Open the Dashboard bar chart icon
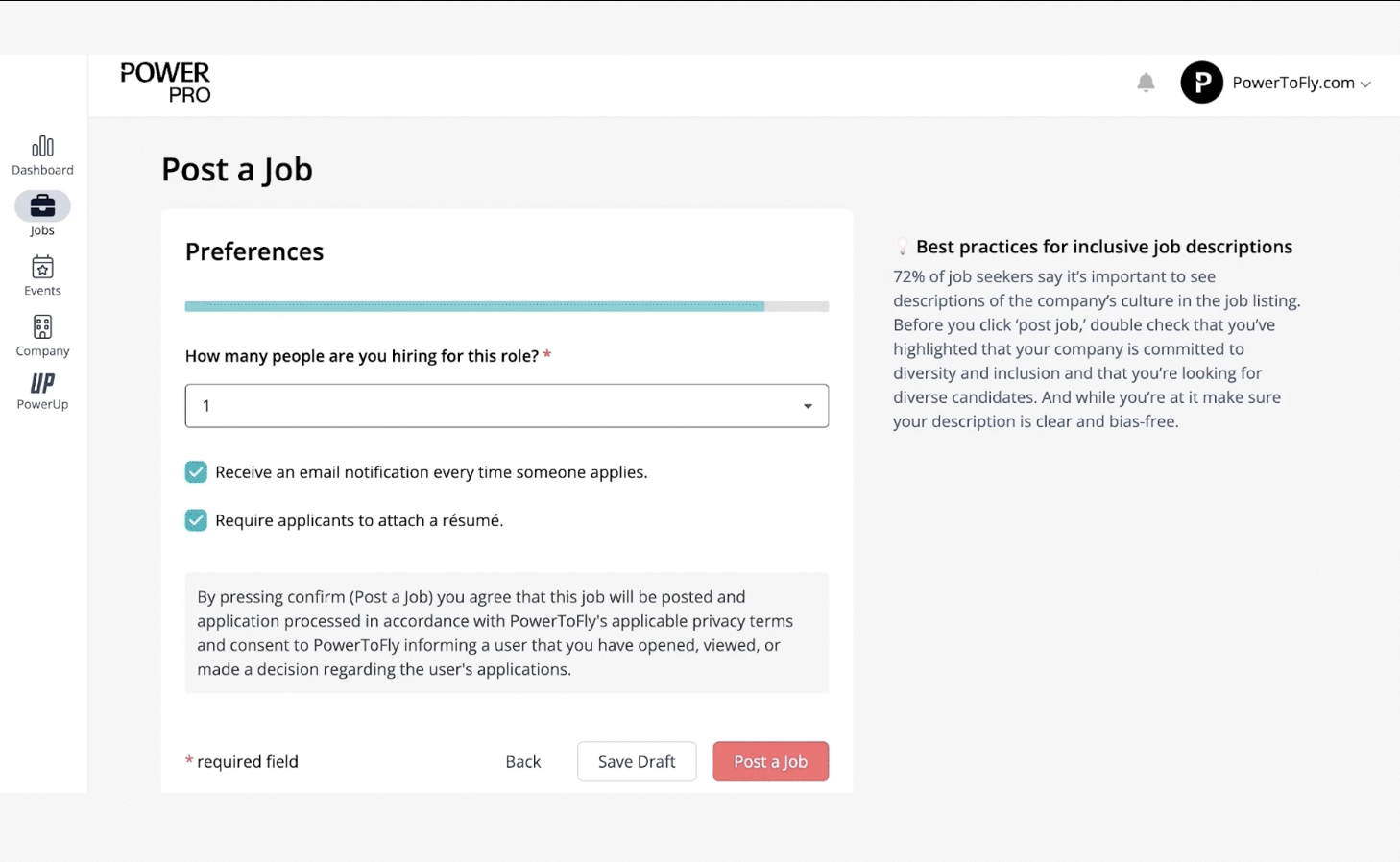The height and width of the screenshot is (862, 1400). [42, 146]
